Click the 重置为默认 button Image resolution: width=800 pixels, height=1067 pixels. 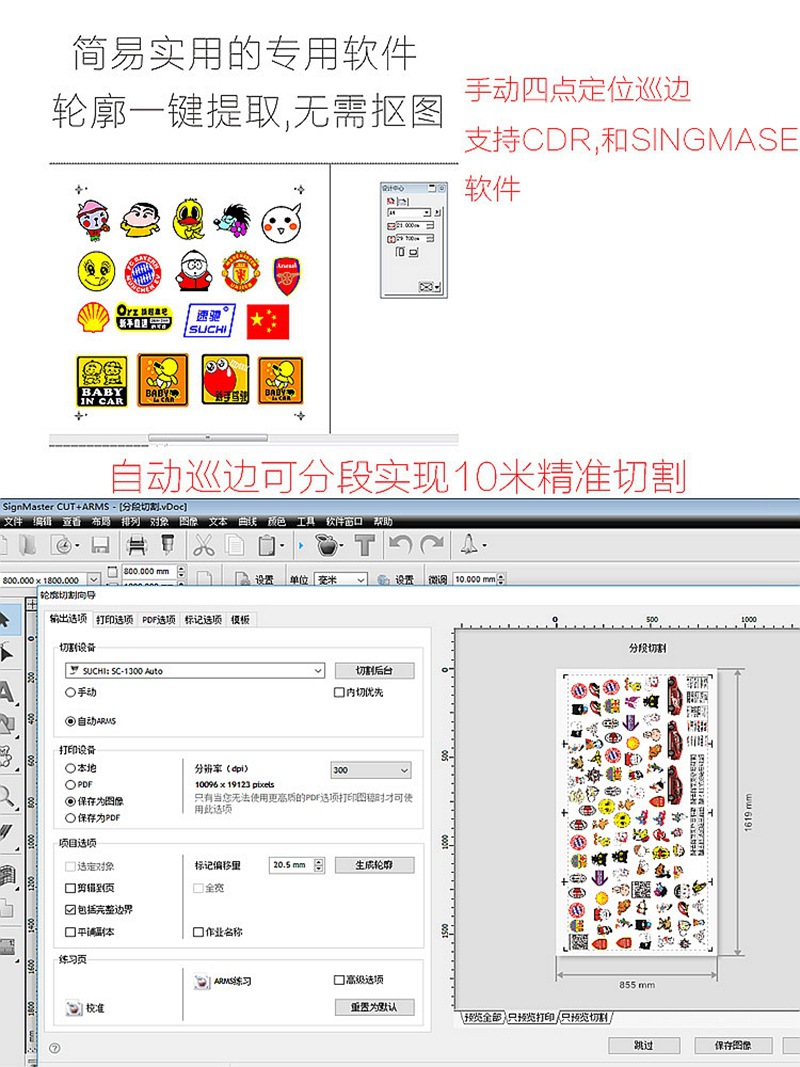[374, 1007]
